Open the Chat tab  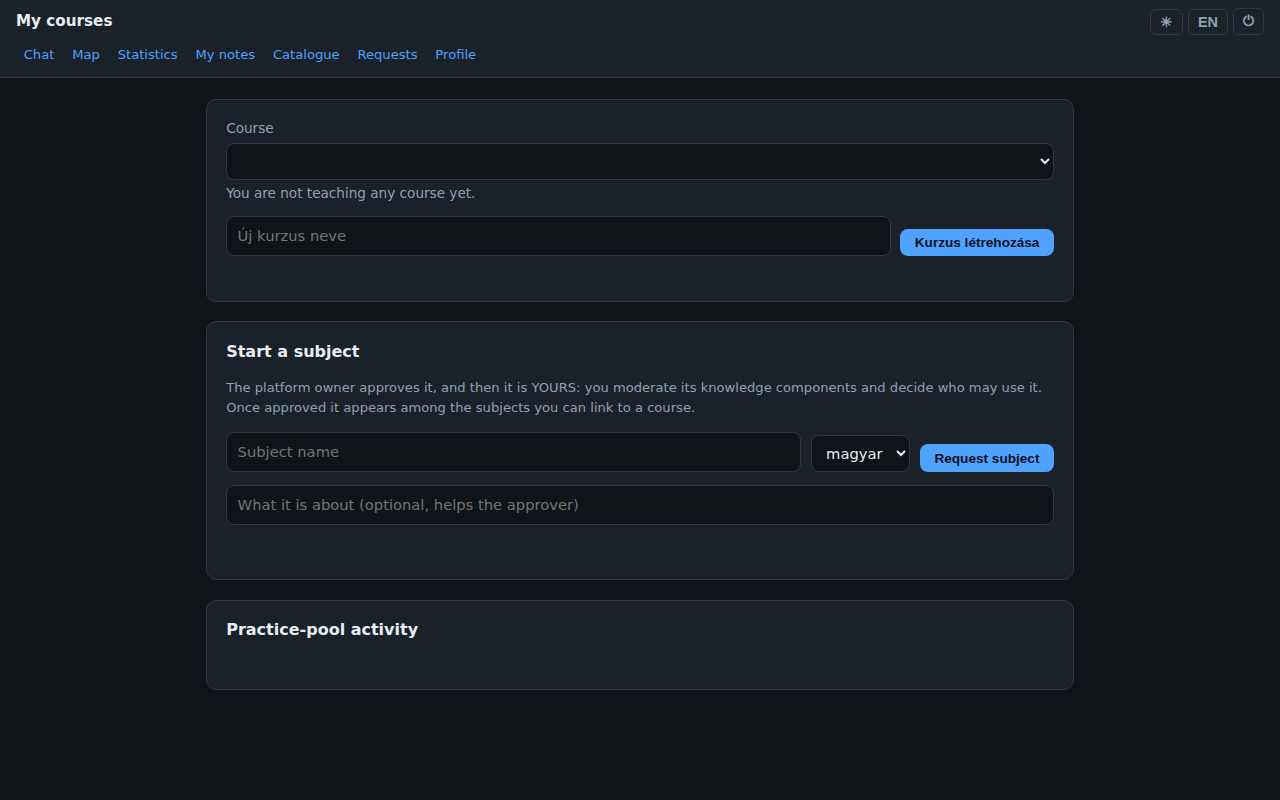[39, 55]
